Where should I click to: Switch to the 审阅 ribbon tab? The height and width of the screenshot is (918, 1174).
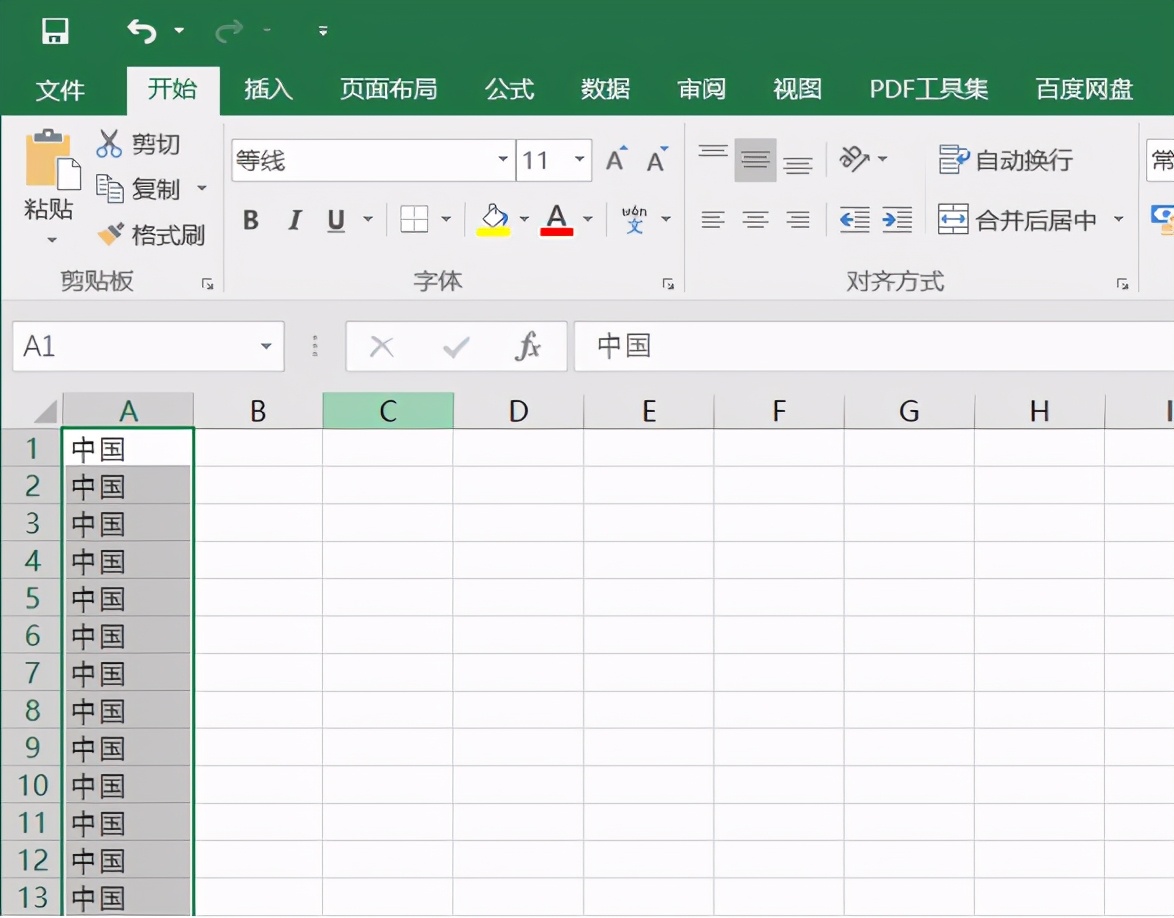pyautogui.click(x=701, y=89)
